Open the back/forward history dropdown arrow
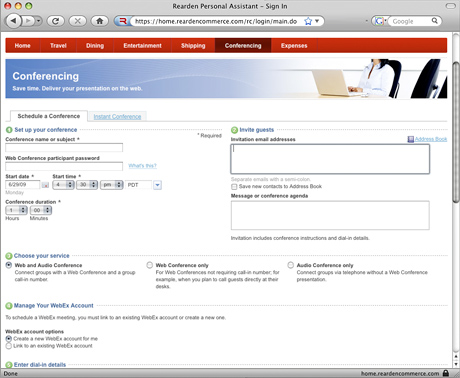The width and height of the screenshot is (460, 378). 39,21
